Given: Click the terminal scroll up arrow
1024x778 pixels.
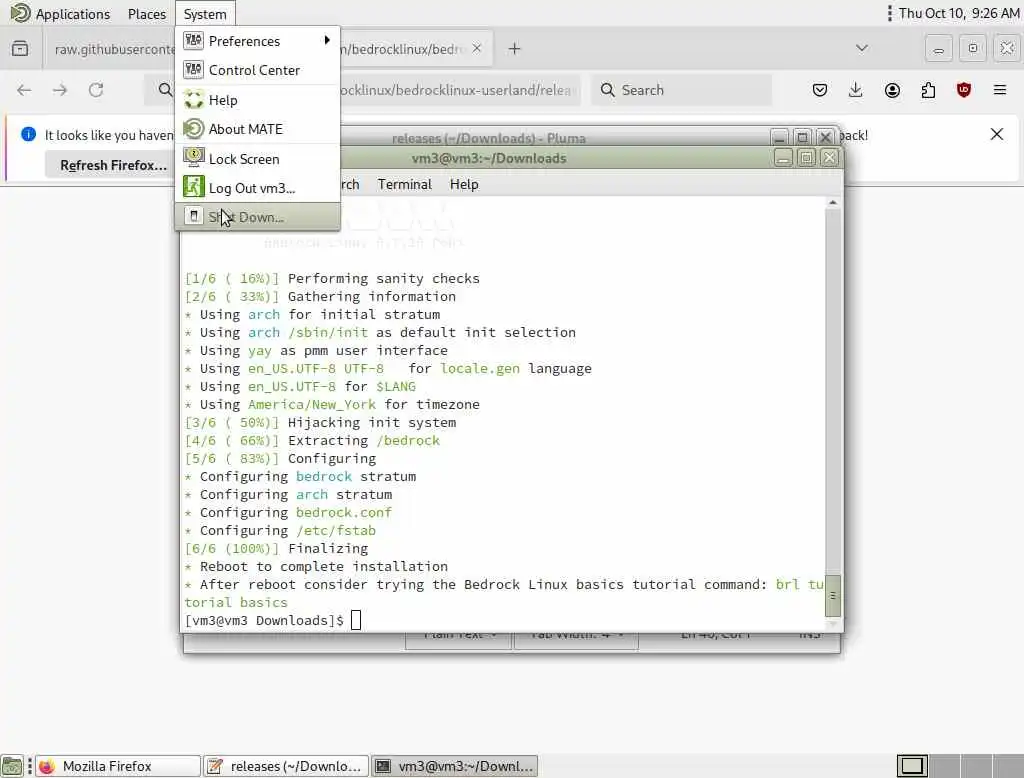Looking at the screenshot, I should pyautogui.click(x=833, y=203).
